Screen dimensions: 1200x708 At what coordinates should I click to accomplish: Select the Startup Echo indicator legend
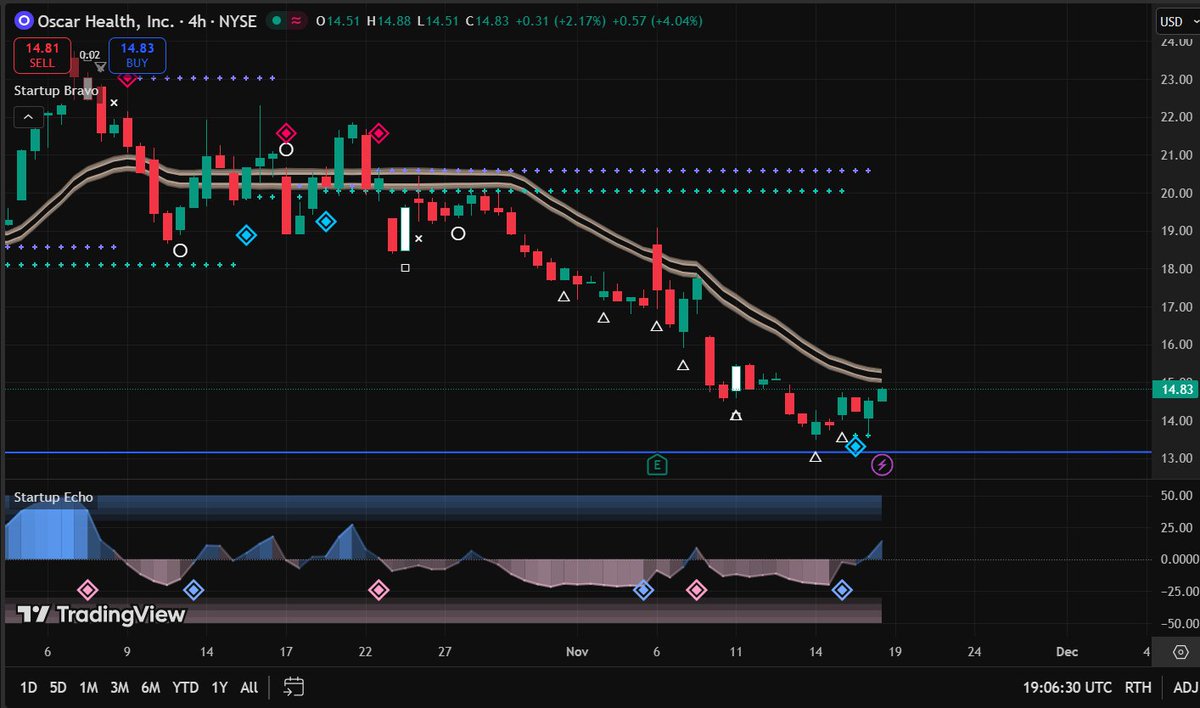pos(53,497)
